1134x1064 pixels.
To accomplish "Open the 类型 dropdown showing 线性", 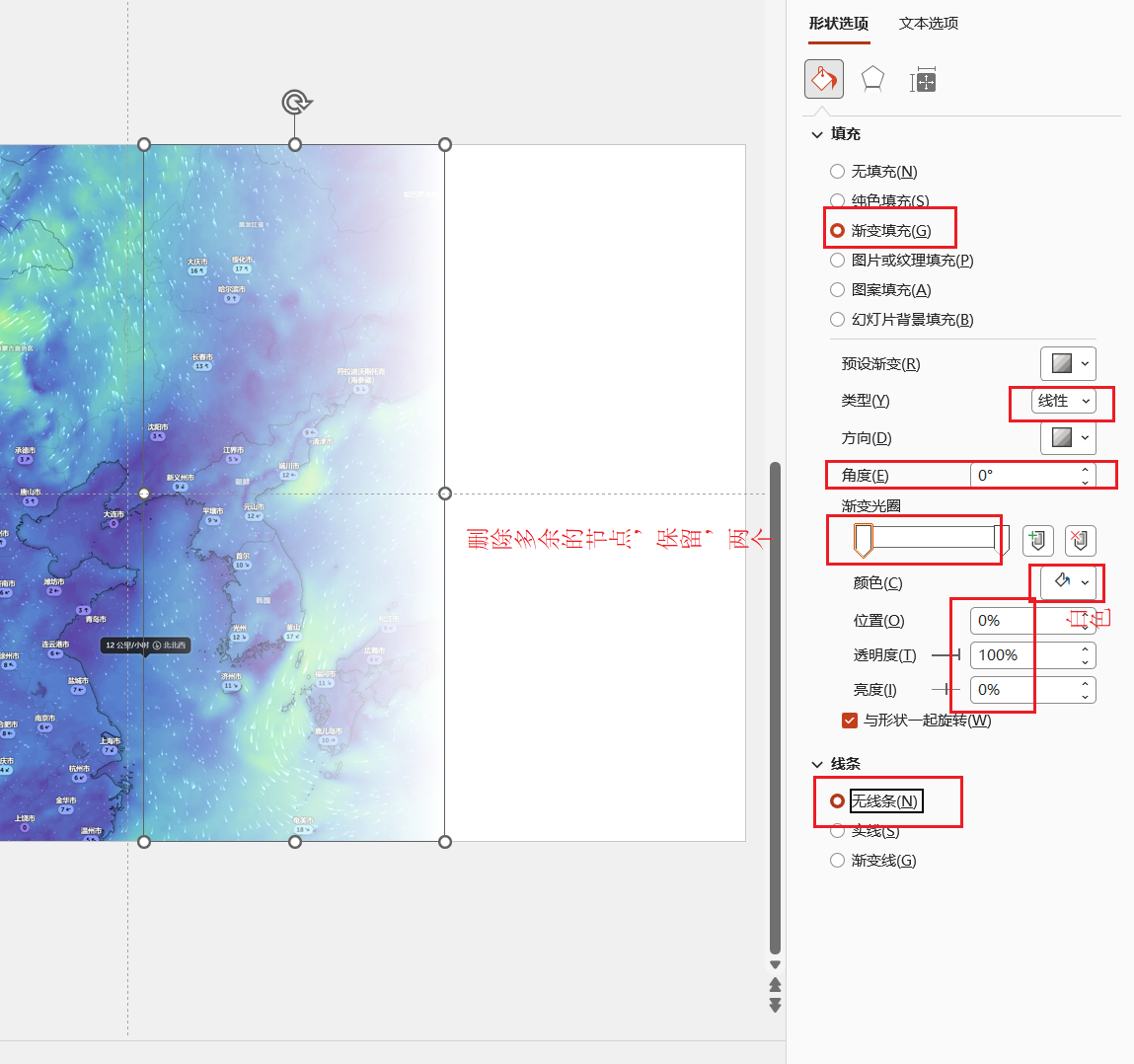I will click(x=1063, y=401).
